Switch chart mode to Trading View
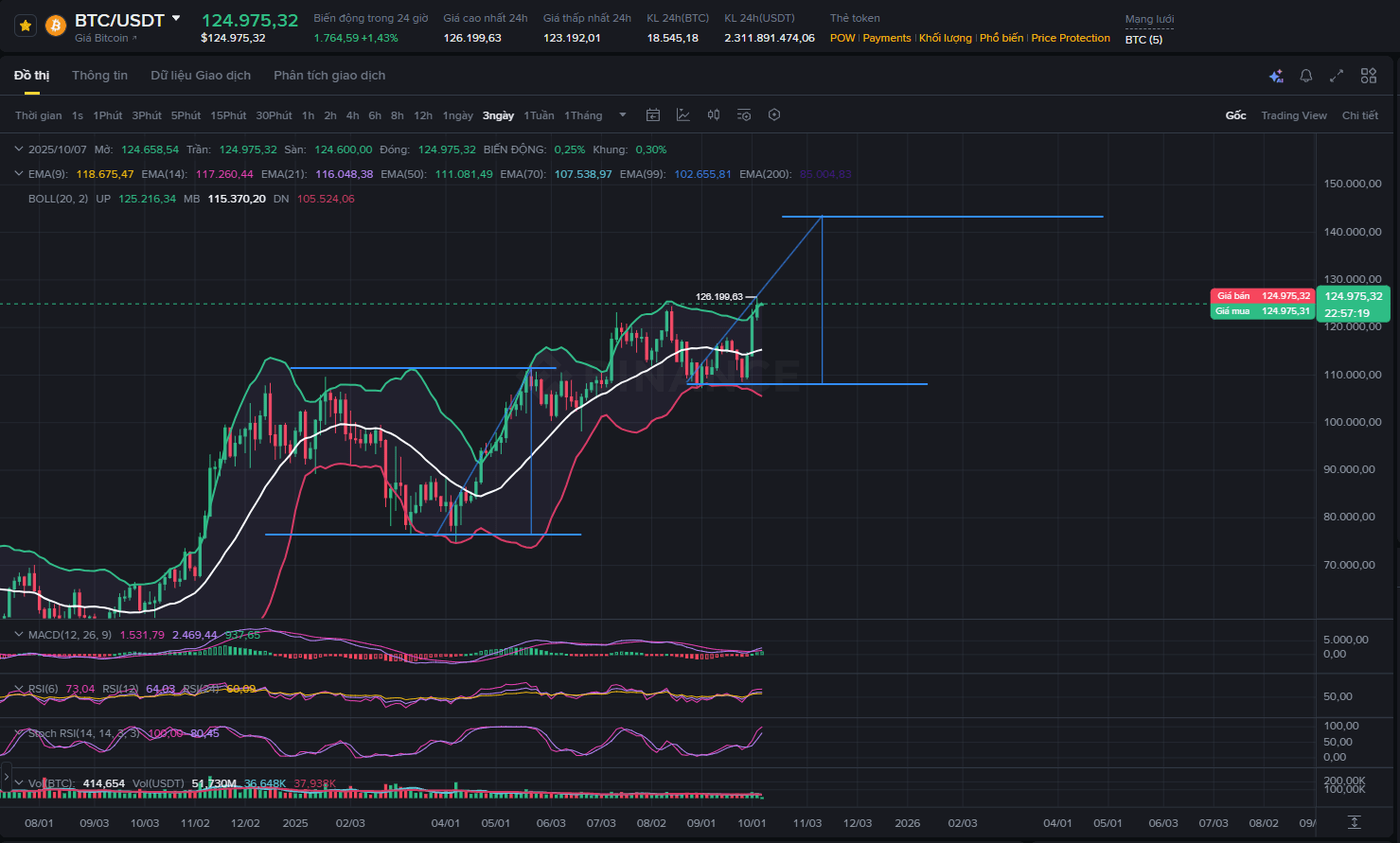Screen dimensions: 1400x843 1294,115
